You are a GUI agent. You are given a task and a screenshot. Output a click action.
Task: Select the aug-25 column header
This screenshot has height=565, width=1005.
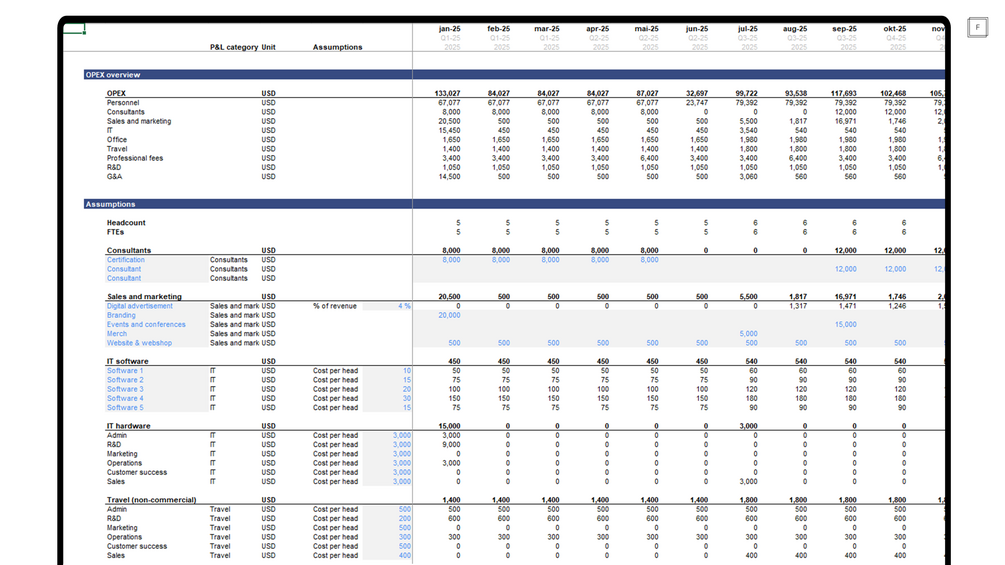(x=795, y=29)
